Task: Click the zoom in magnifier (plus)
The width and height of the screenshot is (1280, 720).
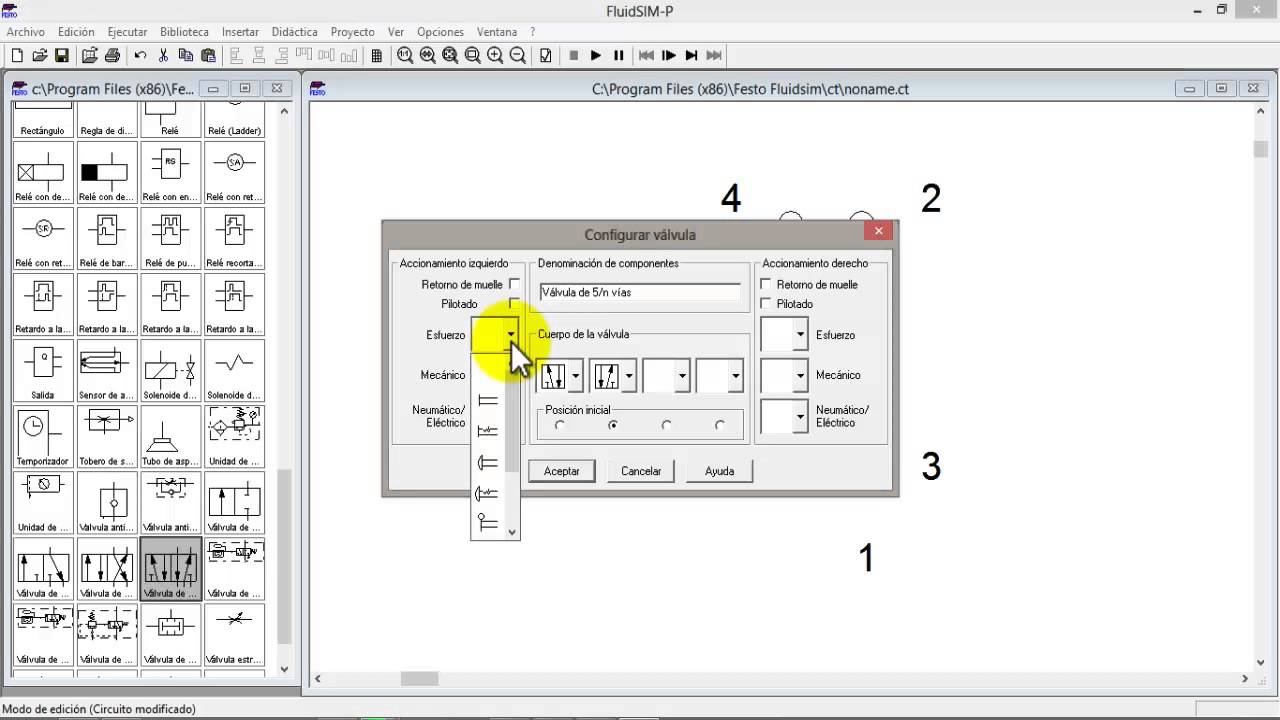Action: click(495, 56)
